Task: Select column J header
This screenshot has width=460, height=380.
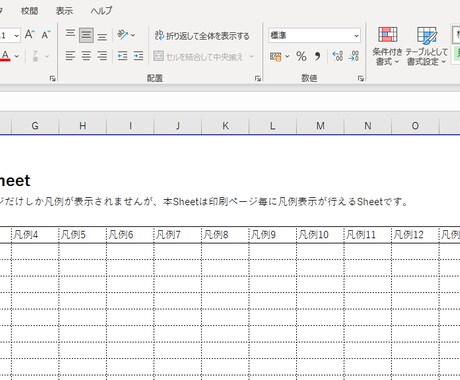Action: (178, 126)
